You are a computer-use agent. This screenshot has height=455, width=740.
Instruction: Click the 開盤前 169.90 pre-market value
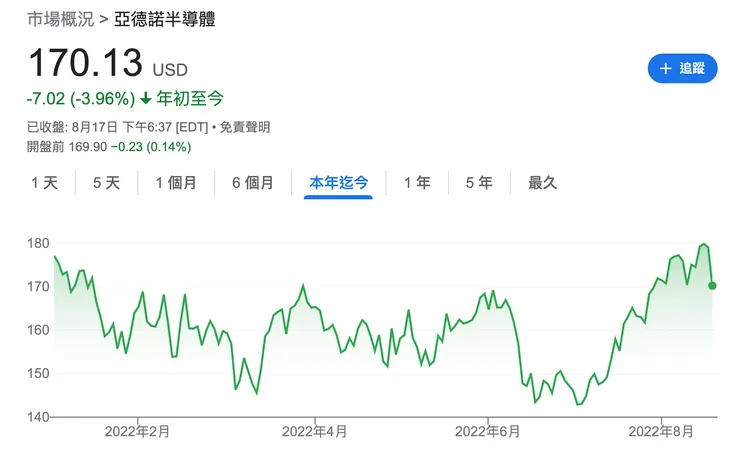click(x=67, y=147)
